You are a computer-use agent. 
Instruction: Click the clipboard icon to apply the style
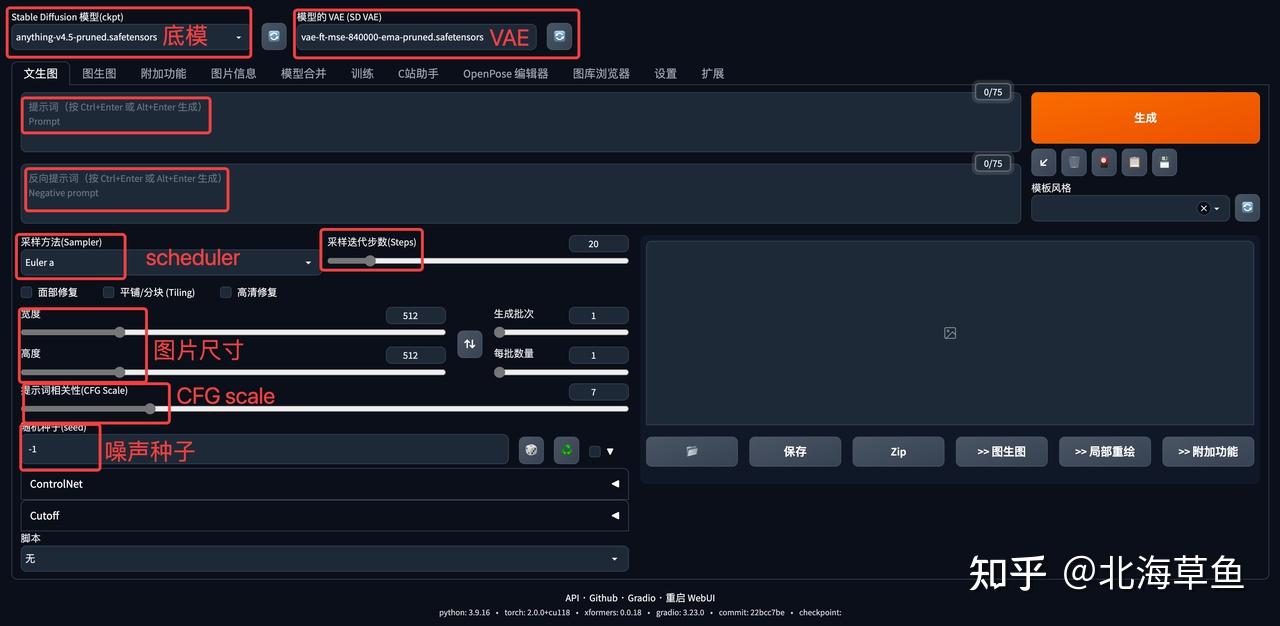coord(1134,162)
